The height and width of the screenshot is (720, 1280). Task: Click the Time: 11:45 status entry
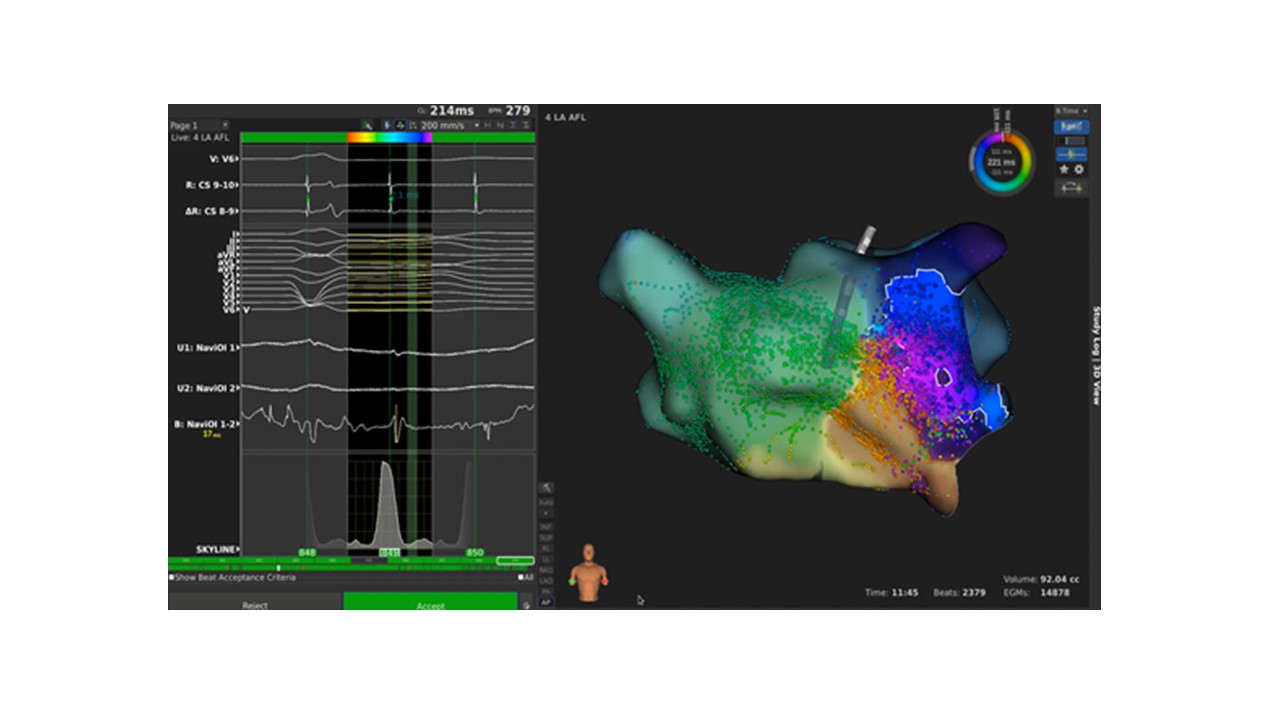coord(892,593)
